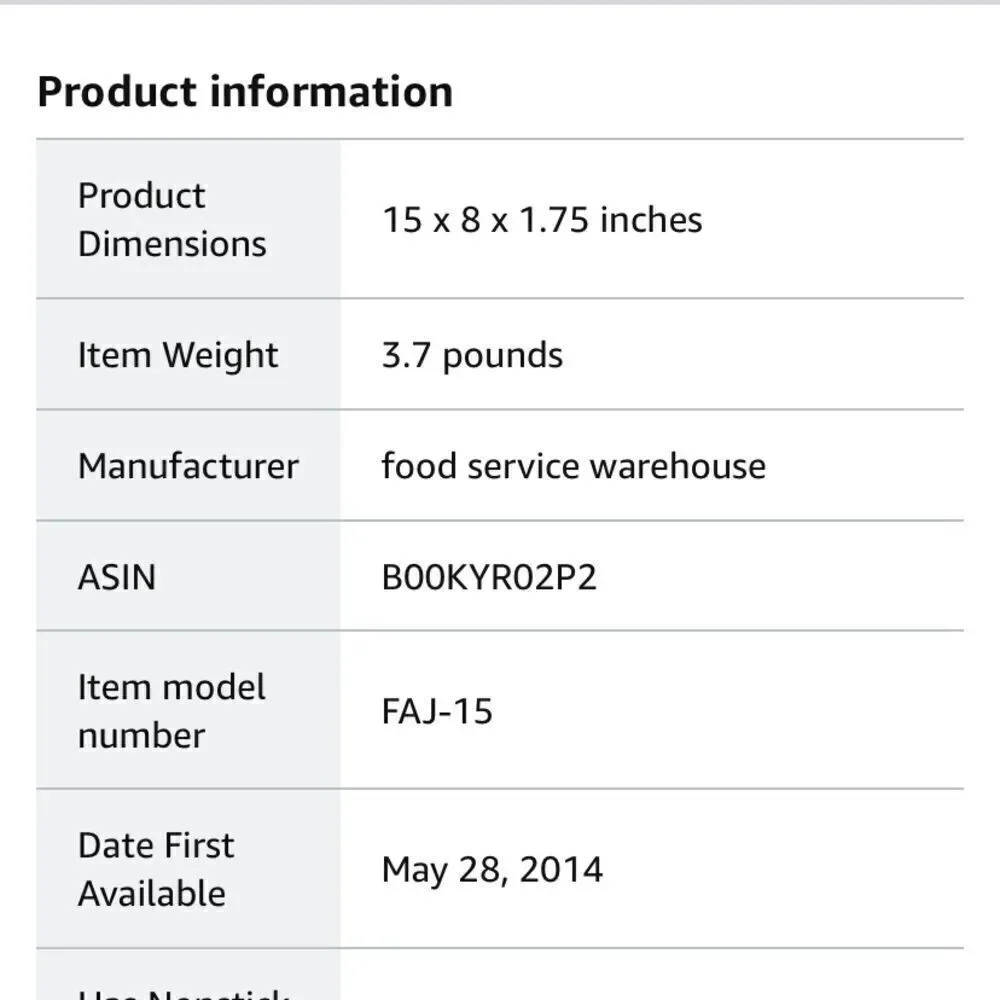Screen dimensions: 1000x1000
Task: Click the word Dimensions in first row
Action: click(172, 244)
